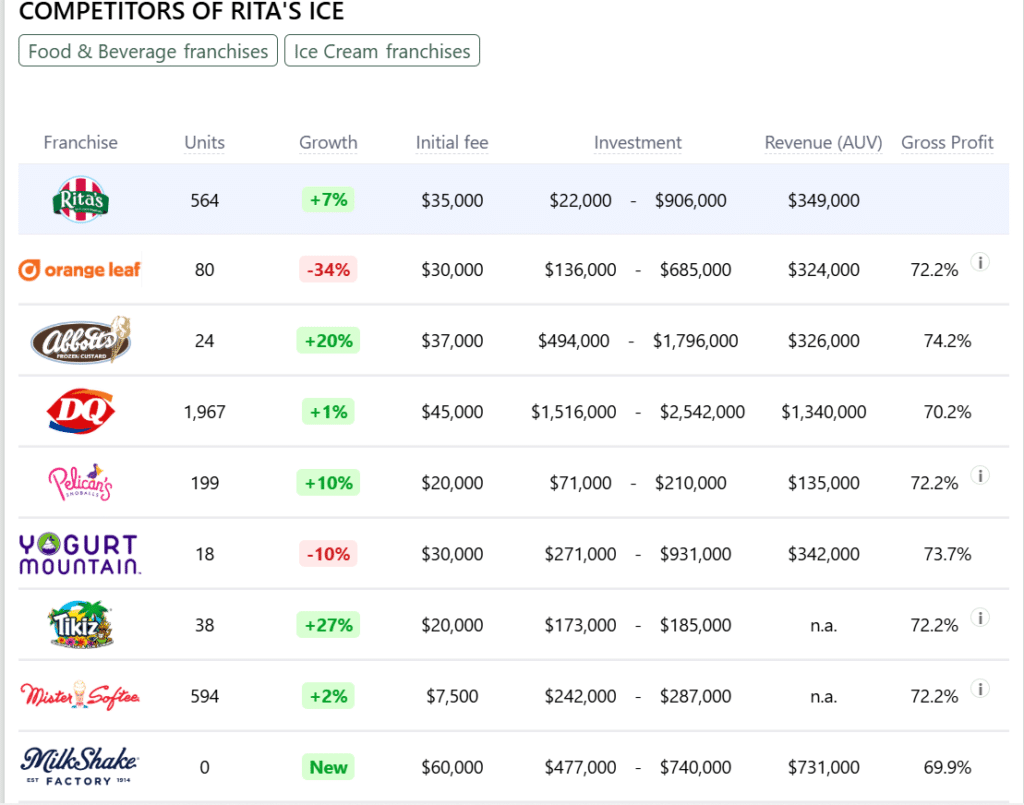The image size is (1024, 805).
Task: Open the DQ Dairy Queen logo
Action: (81, 411)
